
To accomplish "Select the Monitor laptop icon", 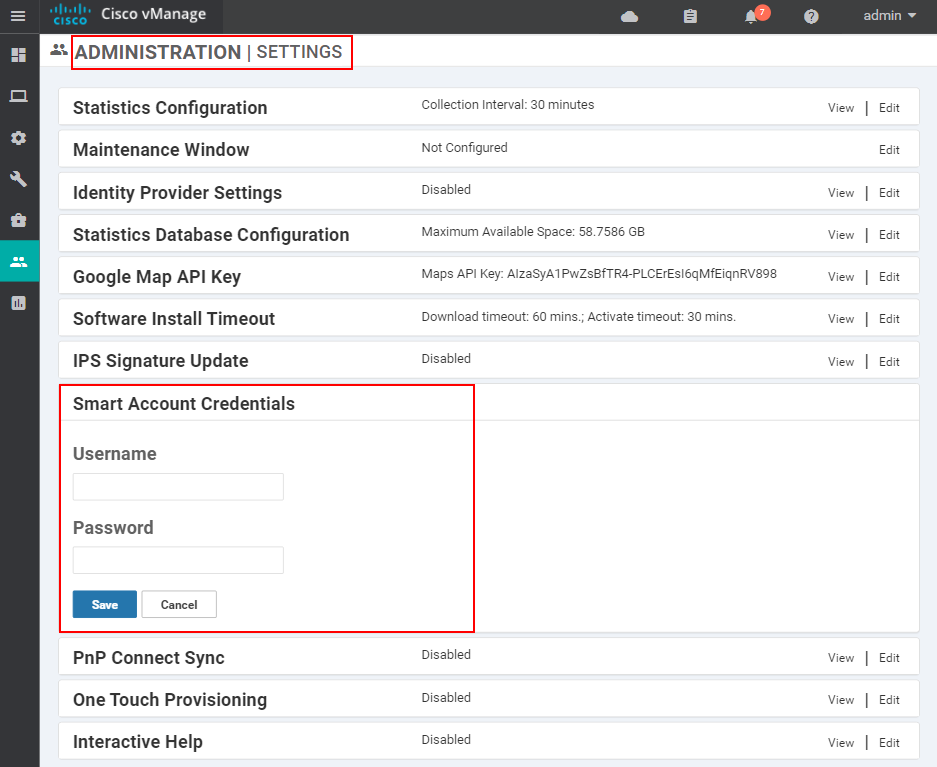I will [18, 96].
